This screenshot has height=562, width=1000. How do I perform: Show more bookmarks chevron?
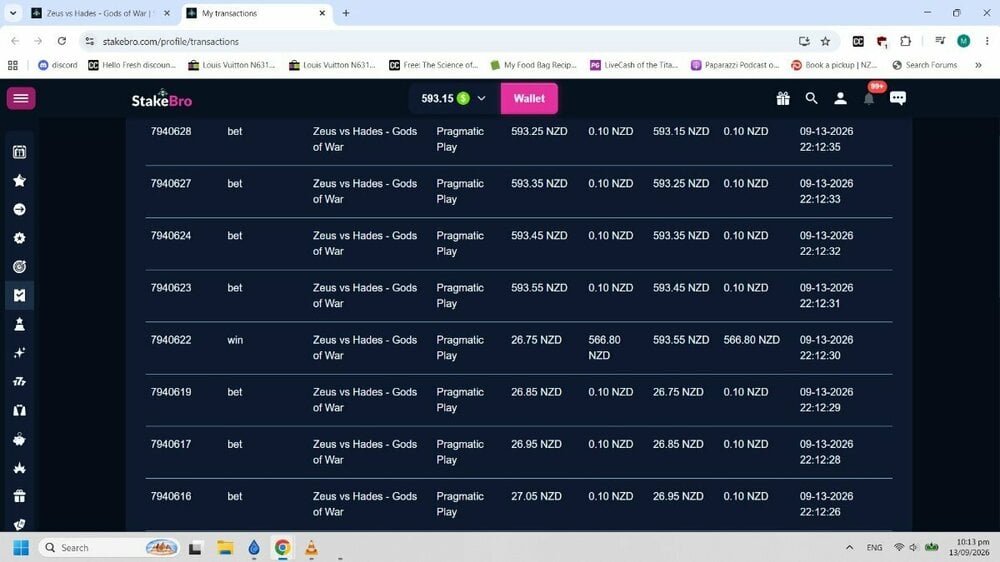tap(978, 65)
